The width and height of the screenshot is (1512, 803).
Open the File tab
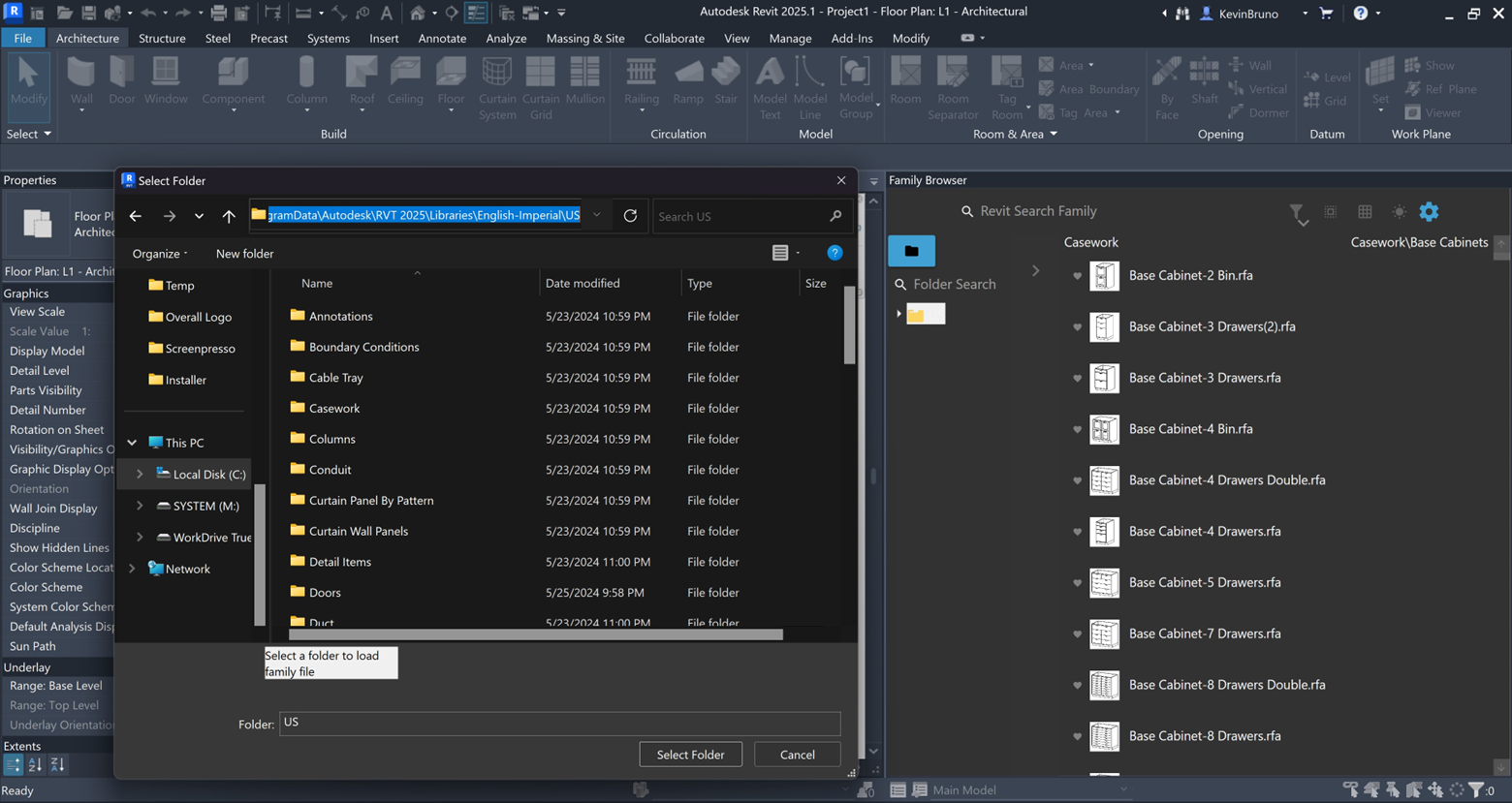(x=22, y=38)
